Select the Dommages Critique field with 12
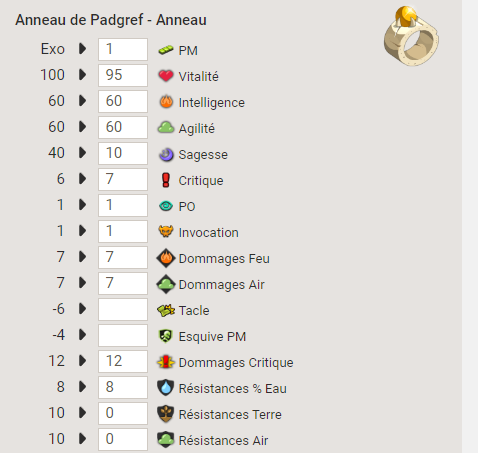Viewport: 478px width, 453px height. 123,361
